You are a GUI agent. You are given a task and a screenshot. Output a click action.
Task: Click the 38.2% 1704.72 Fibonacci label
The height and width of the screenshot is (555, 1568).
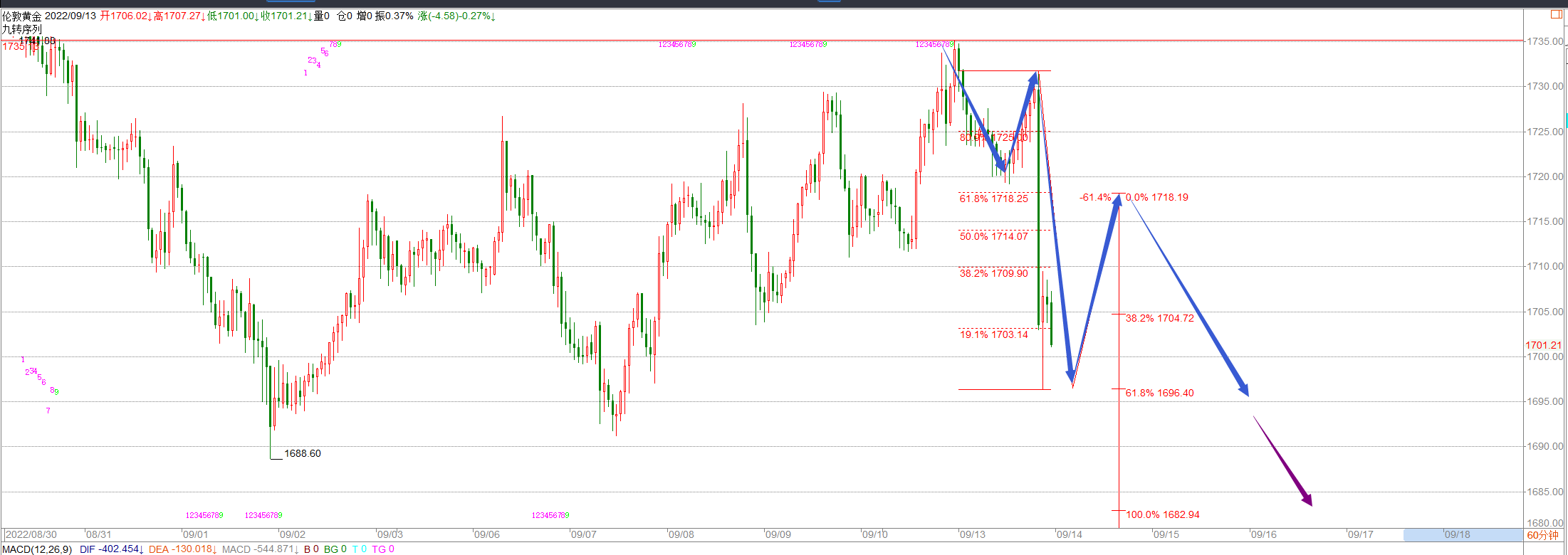click(1160, 318)
